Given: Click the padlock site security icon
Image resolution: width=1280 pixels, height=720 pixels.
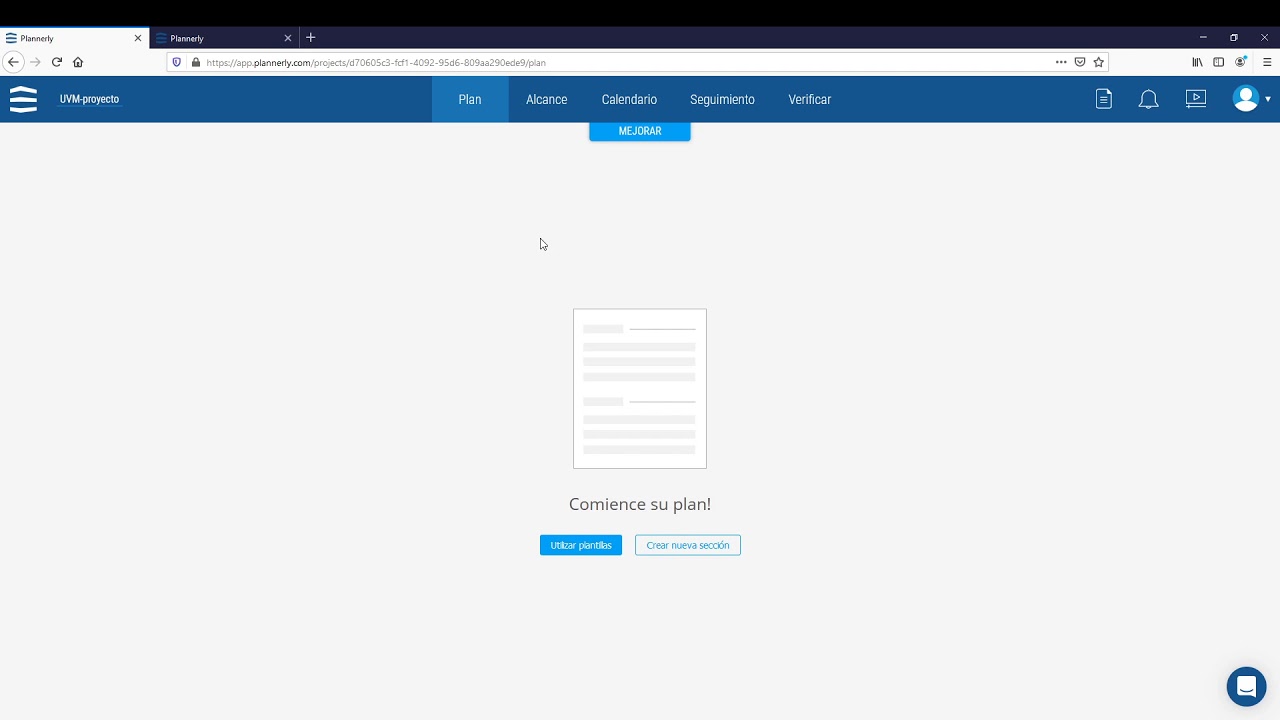Looking at the screenshot, I should 195,62.
